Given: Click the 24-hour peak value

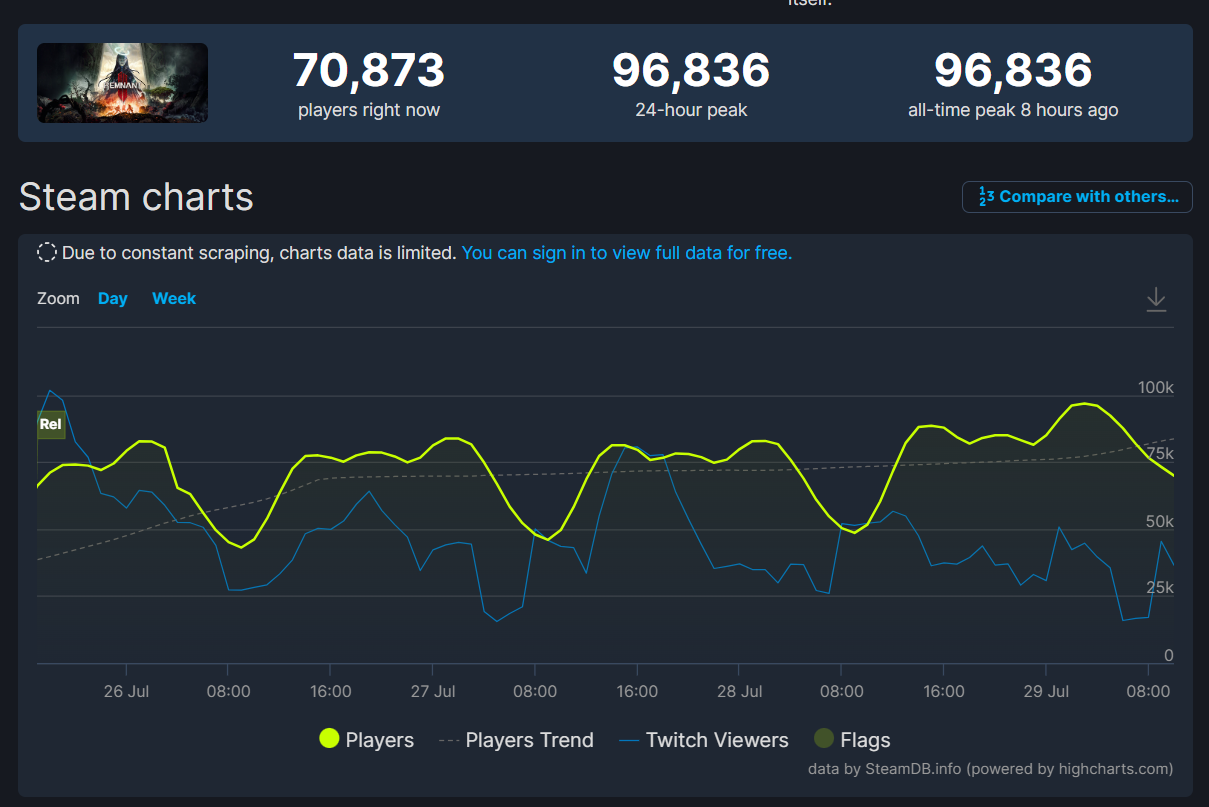Looking at the screenshot, I should coord(691,71).
